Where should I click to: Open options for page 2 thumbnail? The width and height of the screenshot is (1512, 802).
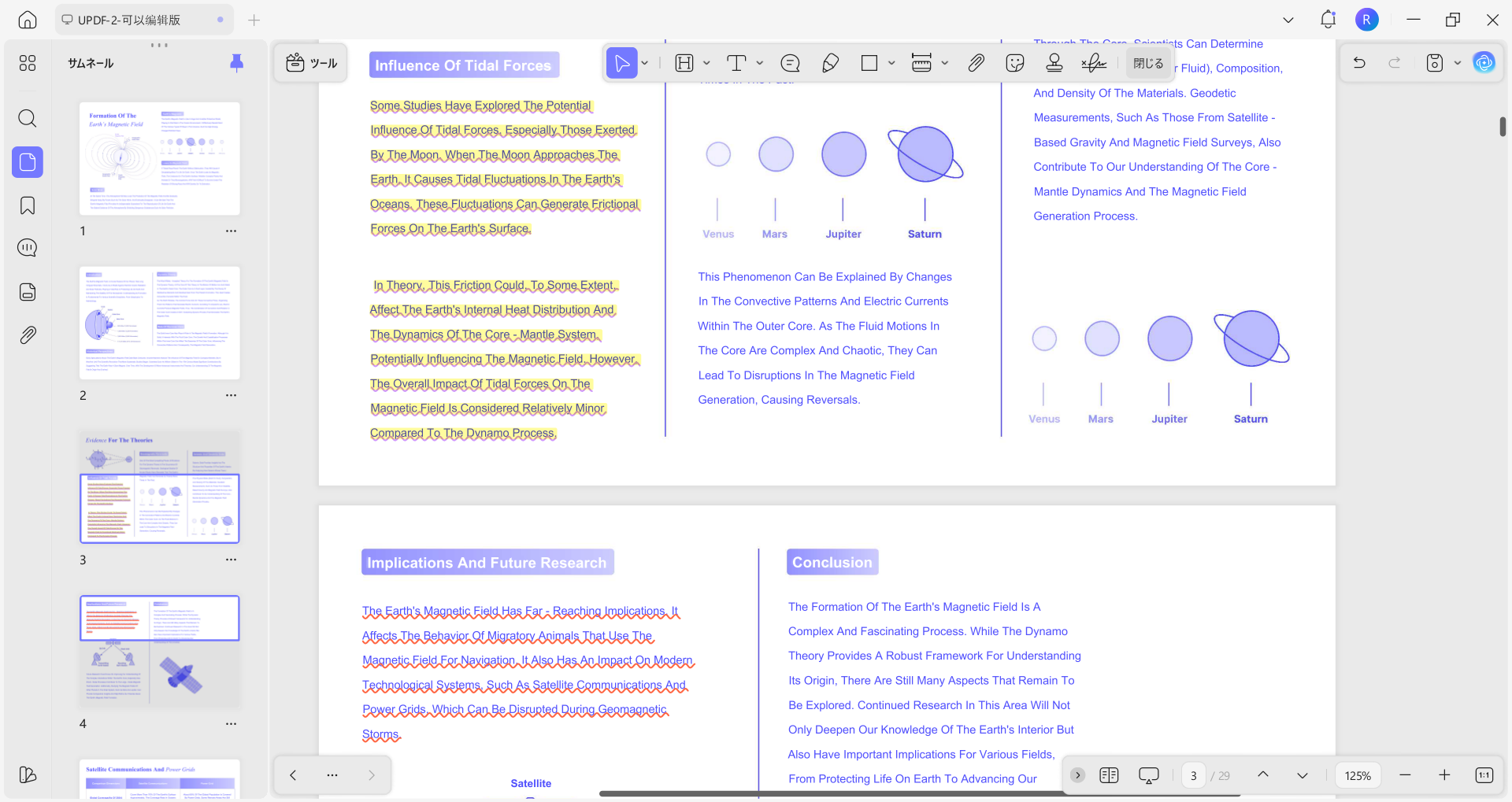(231, 394)
